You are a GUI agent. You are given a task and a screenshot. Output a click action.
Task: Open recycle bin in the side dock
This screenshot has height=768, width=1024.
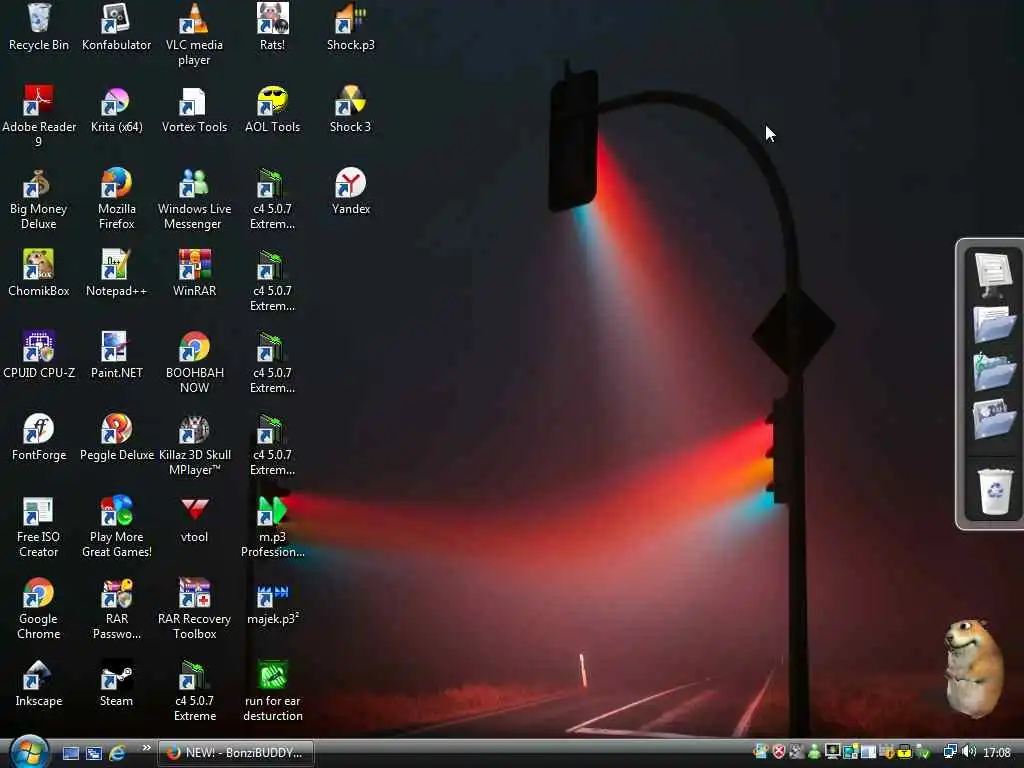tap(995, 491)
